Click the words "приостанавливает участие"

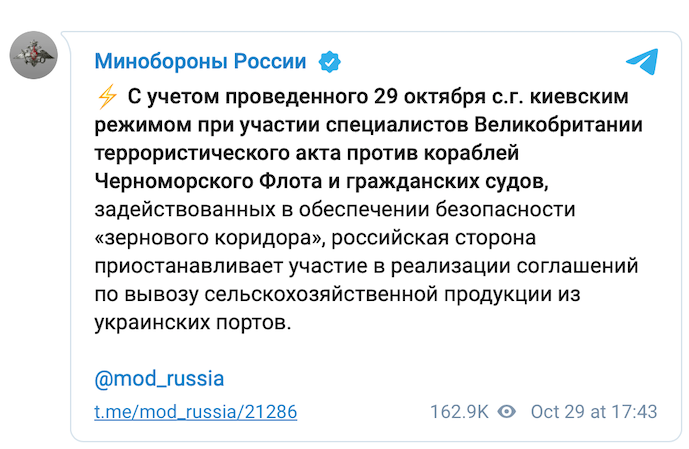[x=231, y=266]
